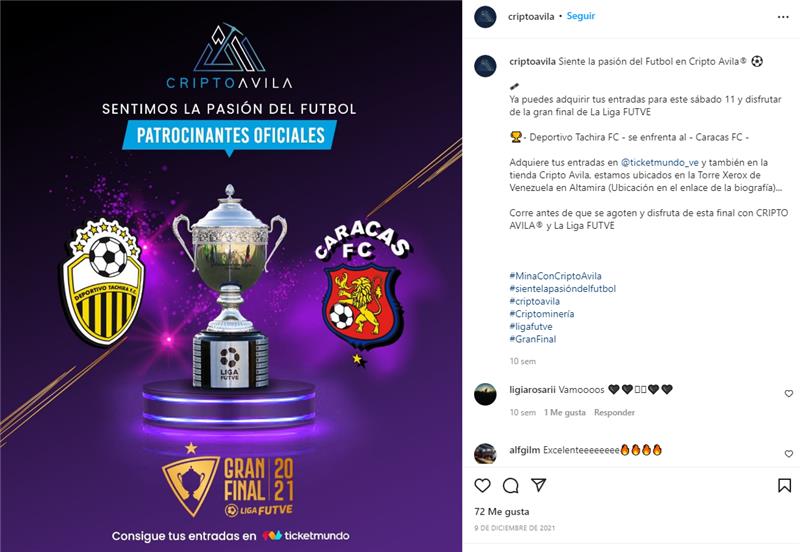
Task: Open hashtag #ligafutve
Action: pos(531,327)
